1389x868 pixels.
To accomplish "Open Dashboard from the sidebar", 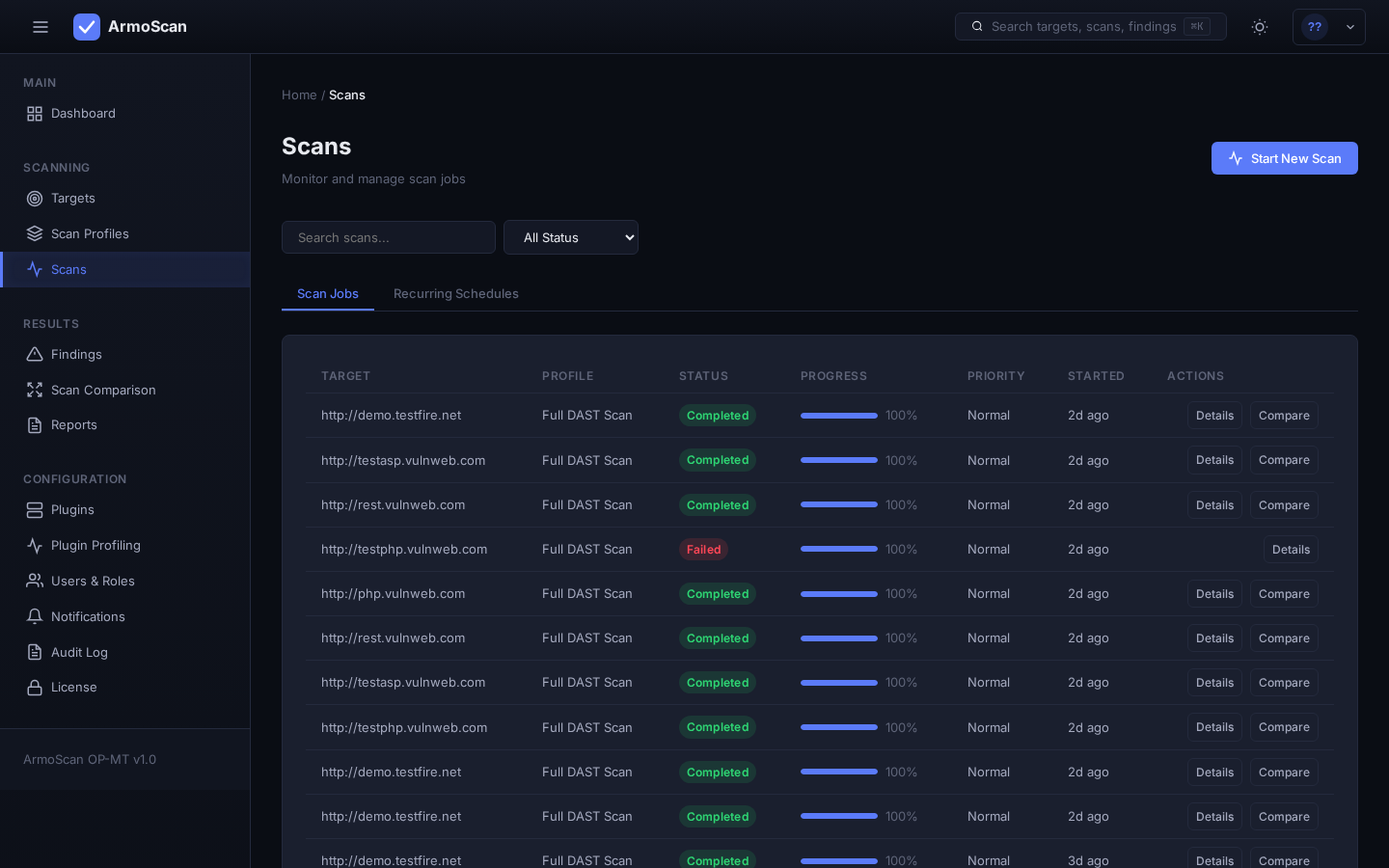I will click(125, 114).
